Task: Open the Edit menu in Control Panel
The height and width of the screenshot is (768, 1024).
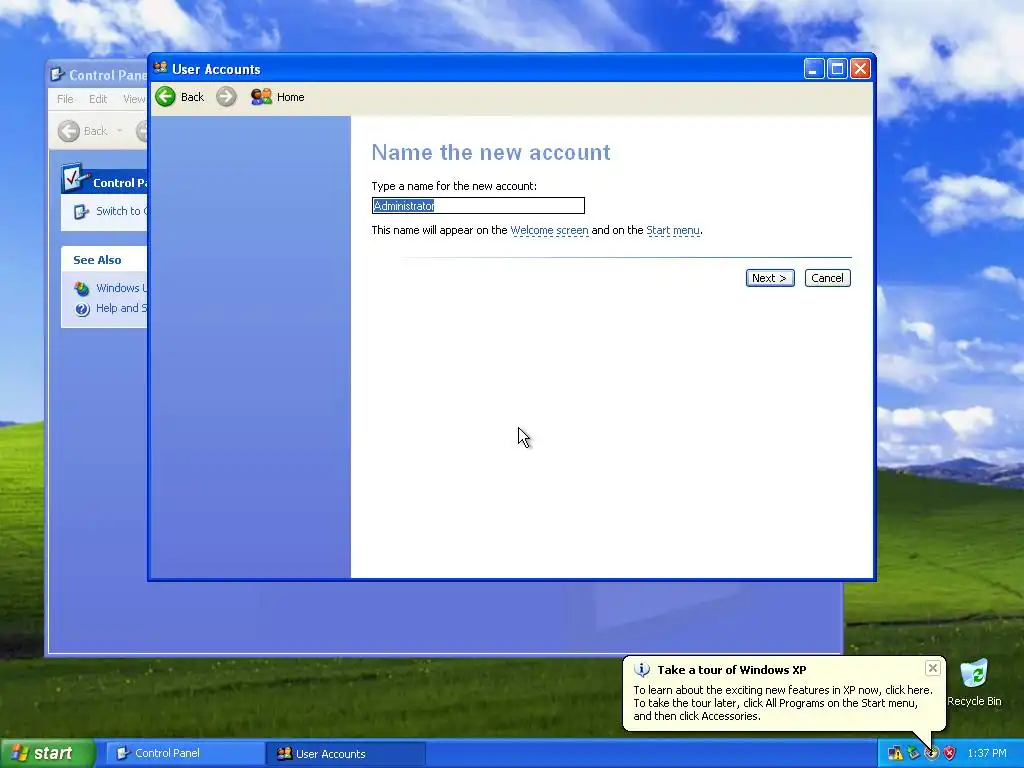Action: pos(98,99)
